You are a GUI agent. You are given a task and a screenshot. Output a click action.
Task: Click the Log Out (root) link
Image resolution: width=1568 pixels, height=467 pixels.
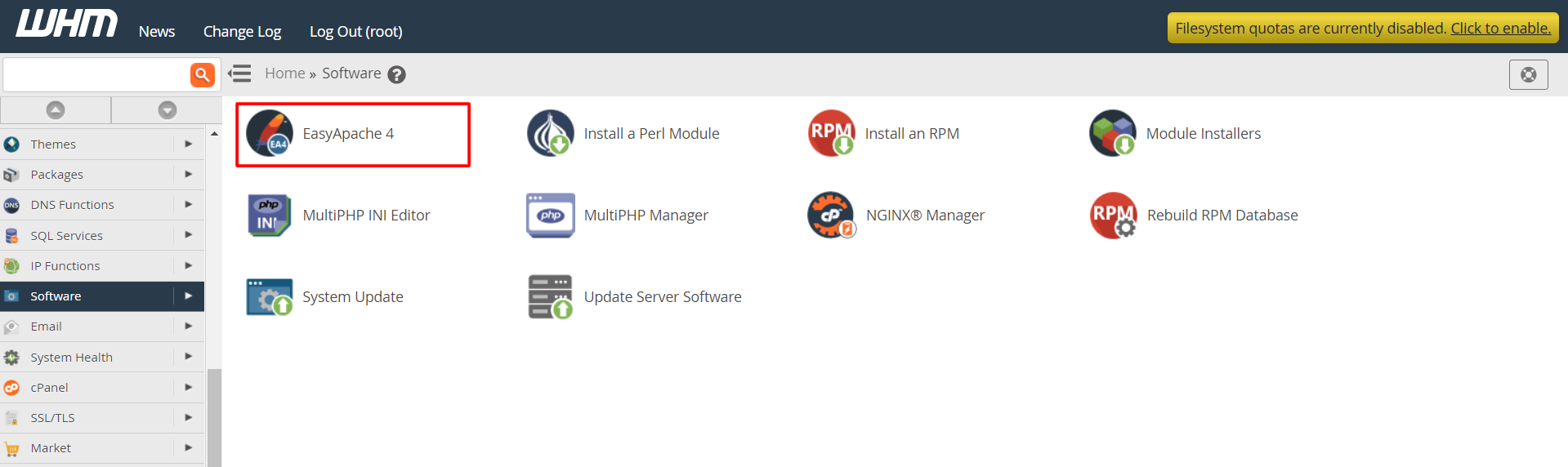coord(355,31)
